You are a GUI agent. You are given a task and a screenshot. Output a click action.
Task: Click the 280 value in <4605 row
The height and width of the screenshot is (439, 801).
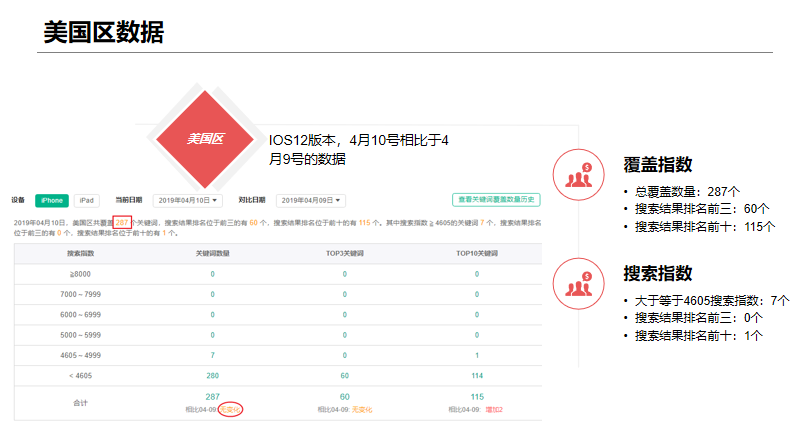pos(212,375)
